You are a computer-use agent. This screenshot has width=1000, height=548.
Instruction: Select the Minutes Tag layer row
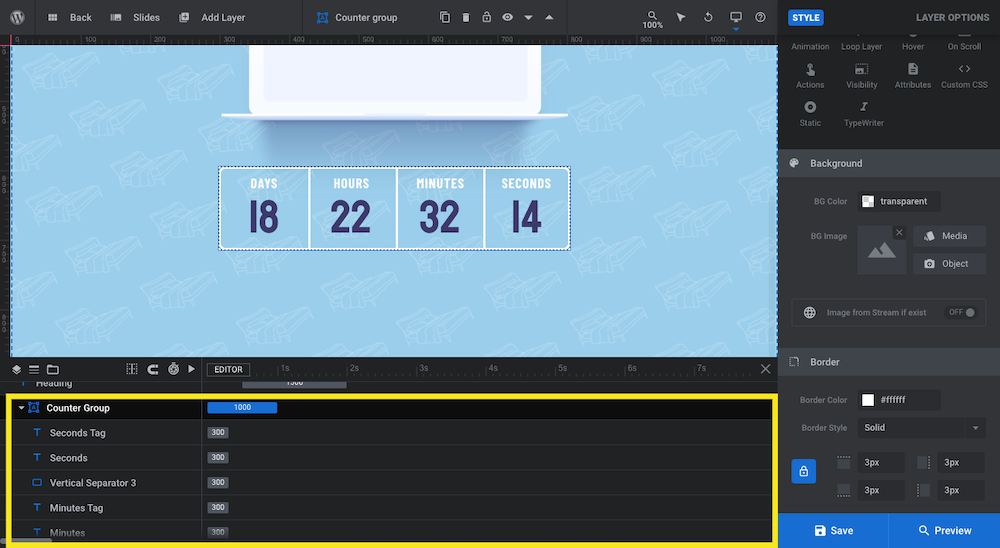click(106, 507)
